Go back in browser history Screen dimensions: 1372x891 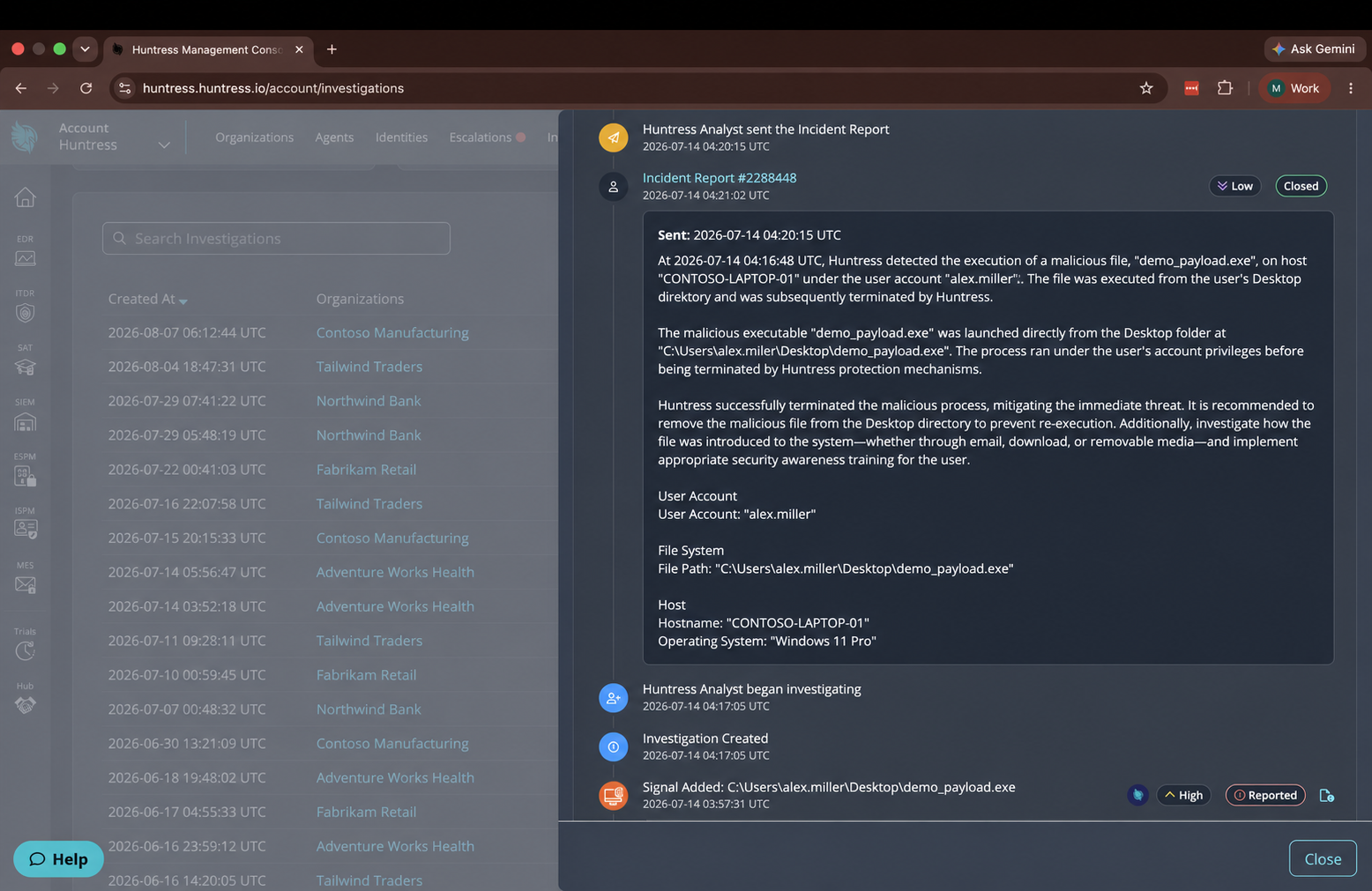point(21,88)
